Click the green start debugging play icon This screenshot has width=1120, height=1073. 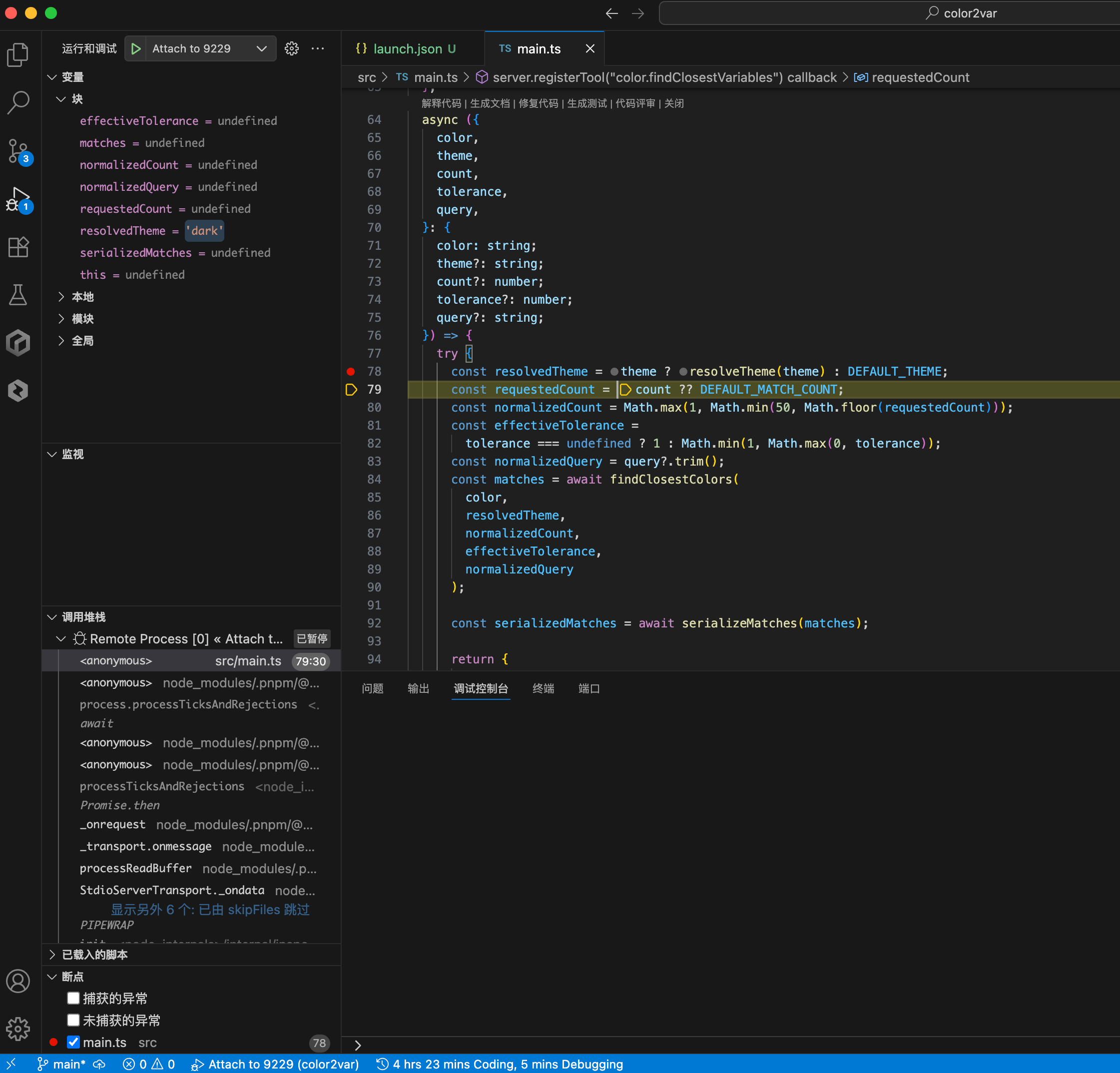point(136,48)
